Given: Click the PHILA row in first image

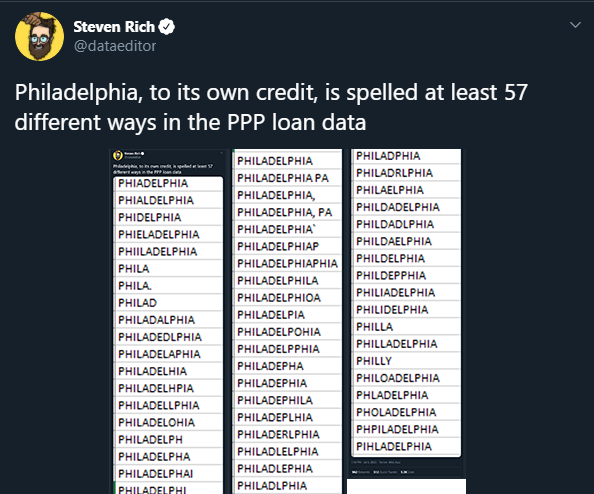Looking at the screenshot, I should pyautogui.click(x=168, y=269).
